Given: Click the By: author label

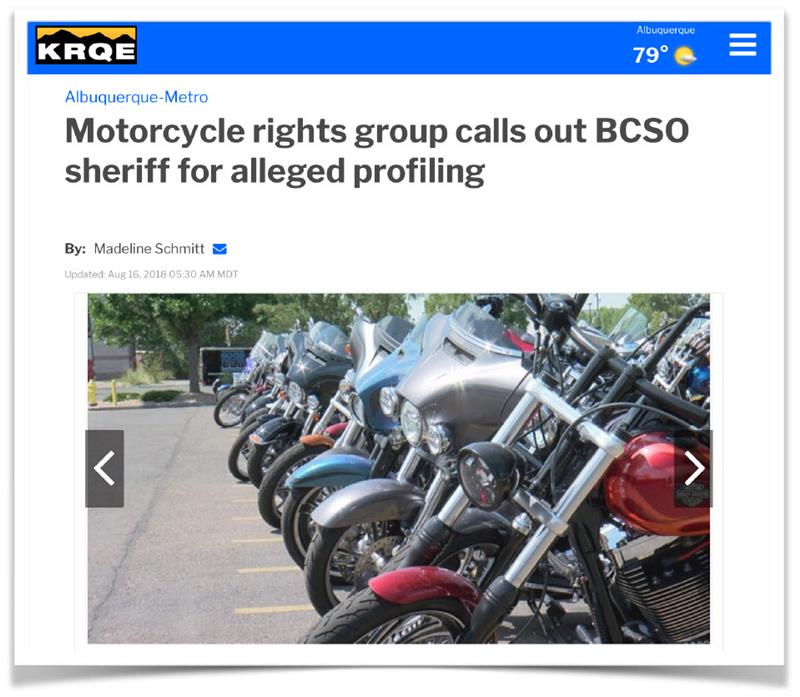Looking at the screenshot, I should [75, 249].
